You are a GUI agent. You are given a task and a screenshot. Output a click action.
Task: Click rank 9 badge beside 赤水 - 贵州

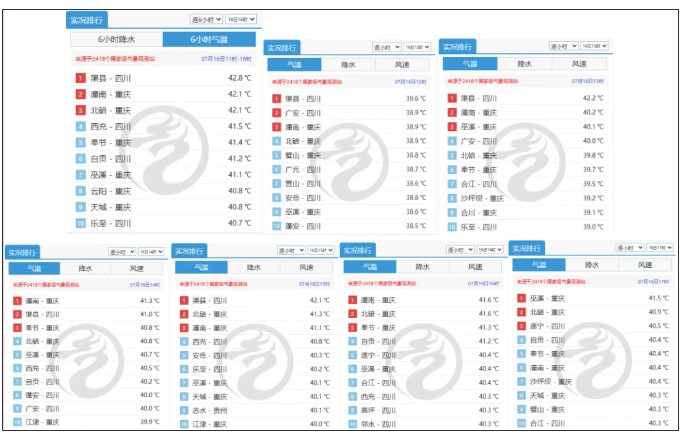(184, 411)
